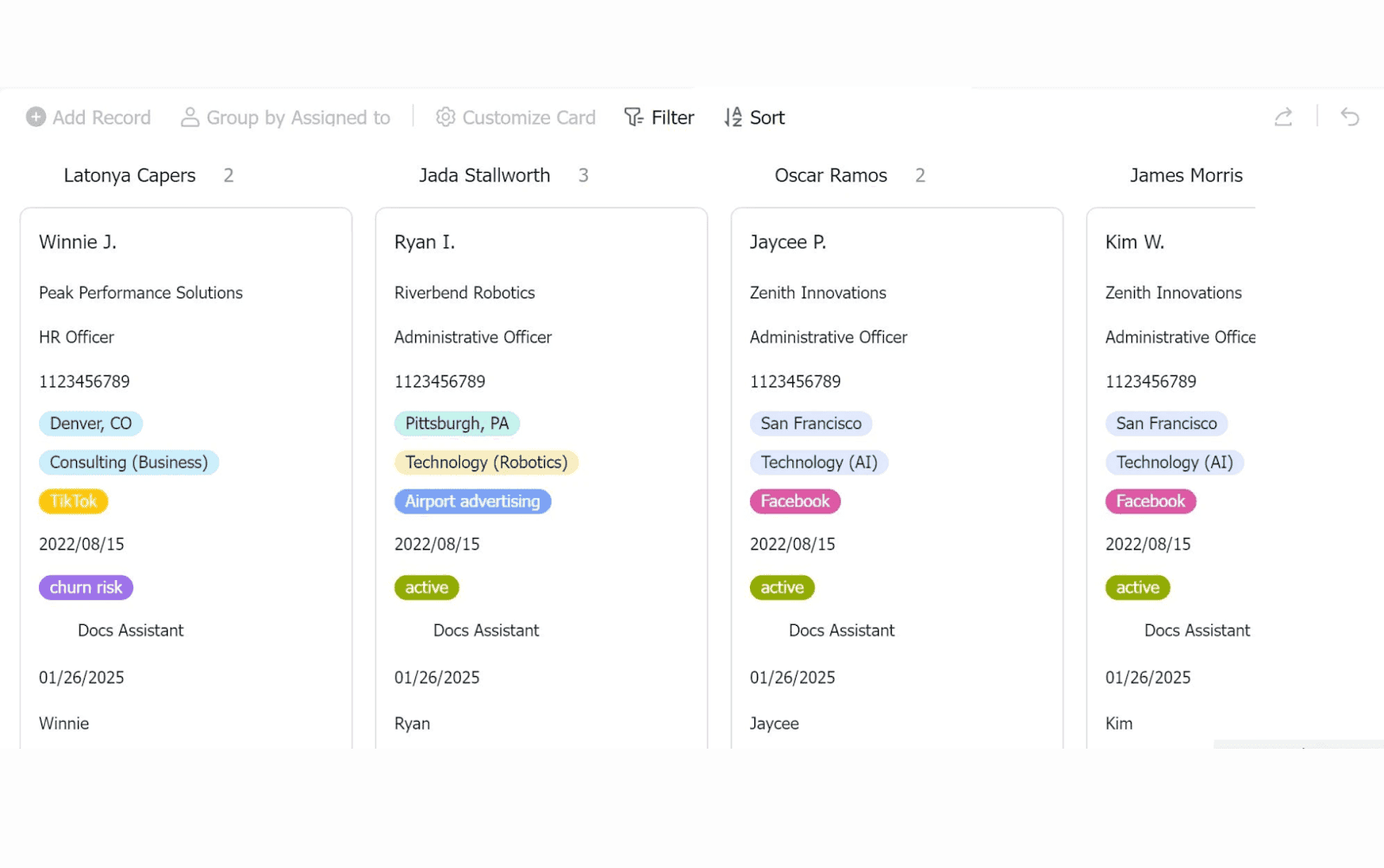Click the Airport advertising tag on Ryan's card
1384x868 pixels.
(x=472, y=501)
